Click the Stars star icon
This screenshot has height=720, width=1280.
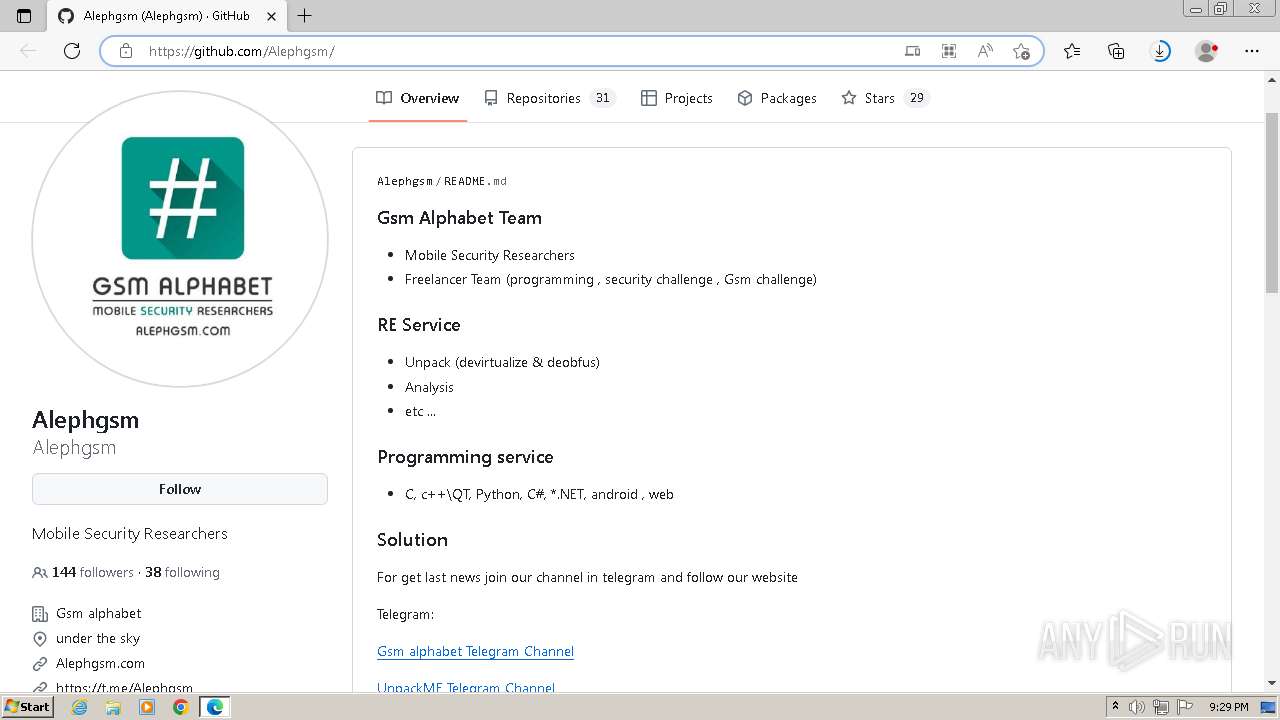coord(849,98)
